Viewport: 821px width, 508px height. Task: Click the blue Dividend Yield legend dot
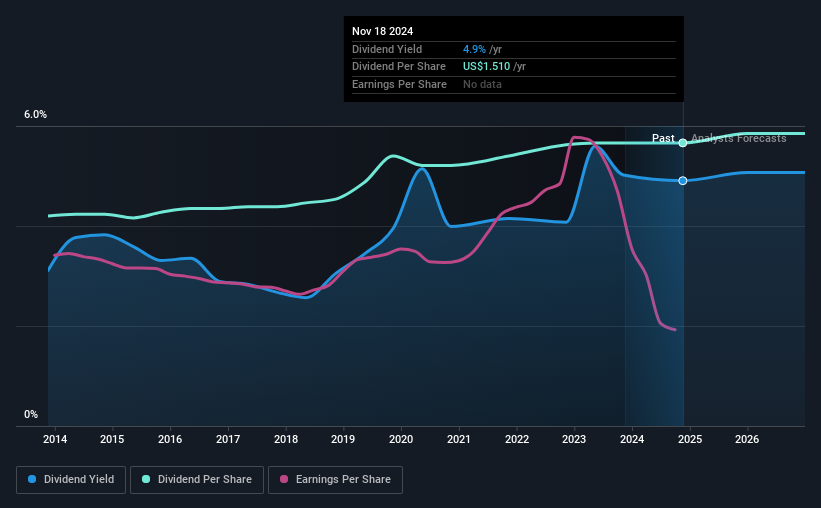[x=32, y=479]
